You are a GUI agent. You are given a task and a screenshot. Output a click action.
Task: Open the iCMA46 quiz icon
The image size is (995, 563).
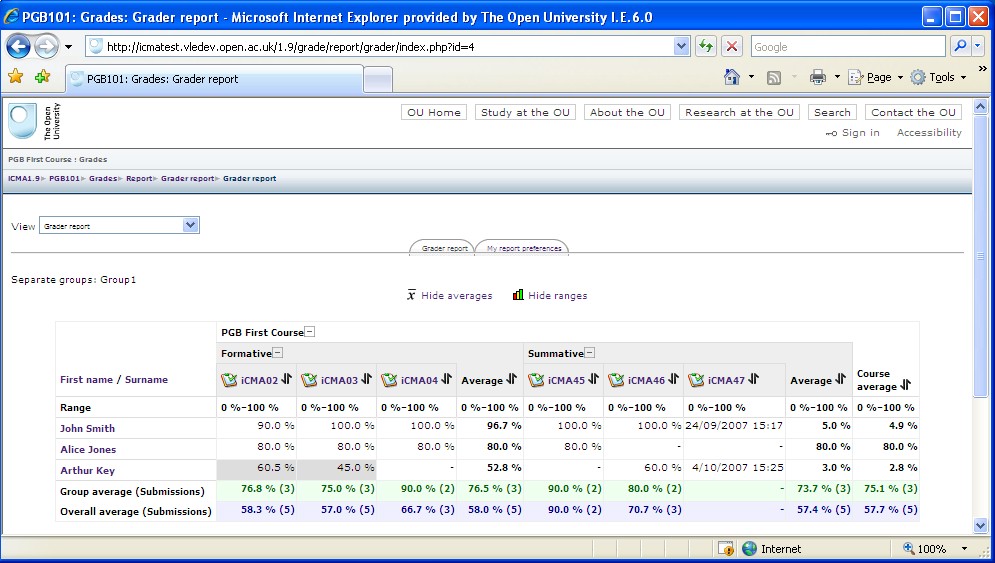(x=616, y=380)
